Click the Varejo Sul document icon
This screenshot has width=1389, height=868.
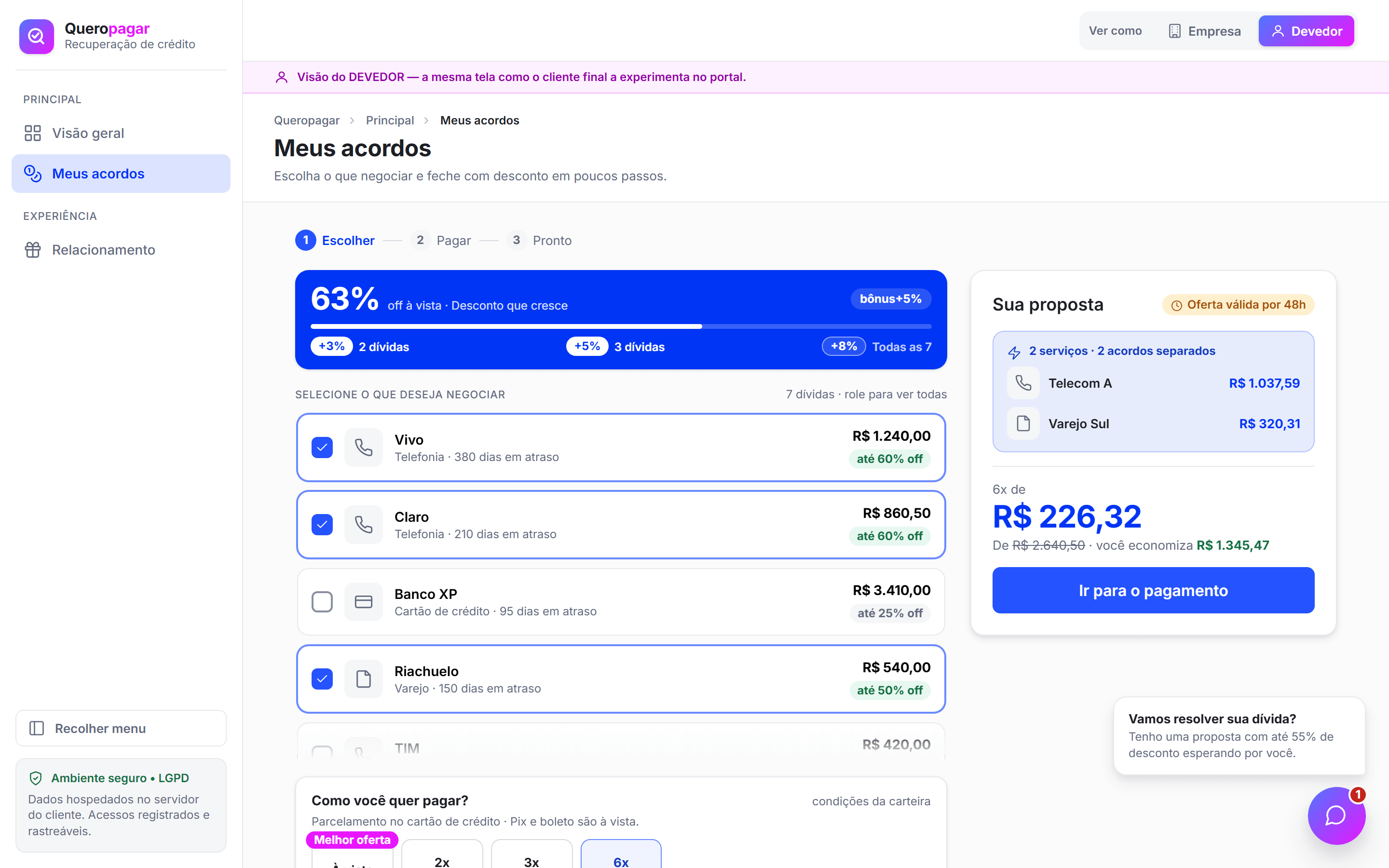pyautogui.click(x=1023, y=424)
